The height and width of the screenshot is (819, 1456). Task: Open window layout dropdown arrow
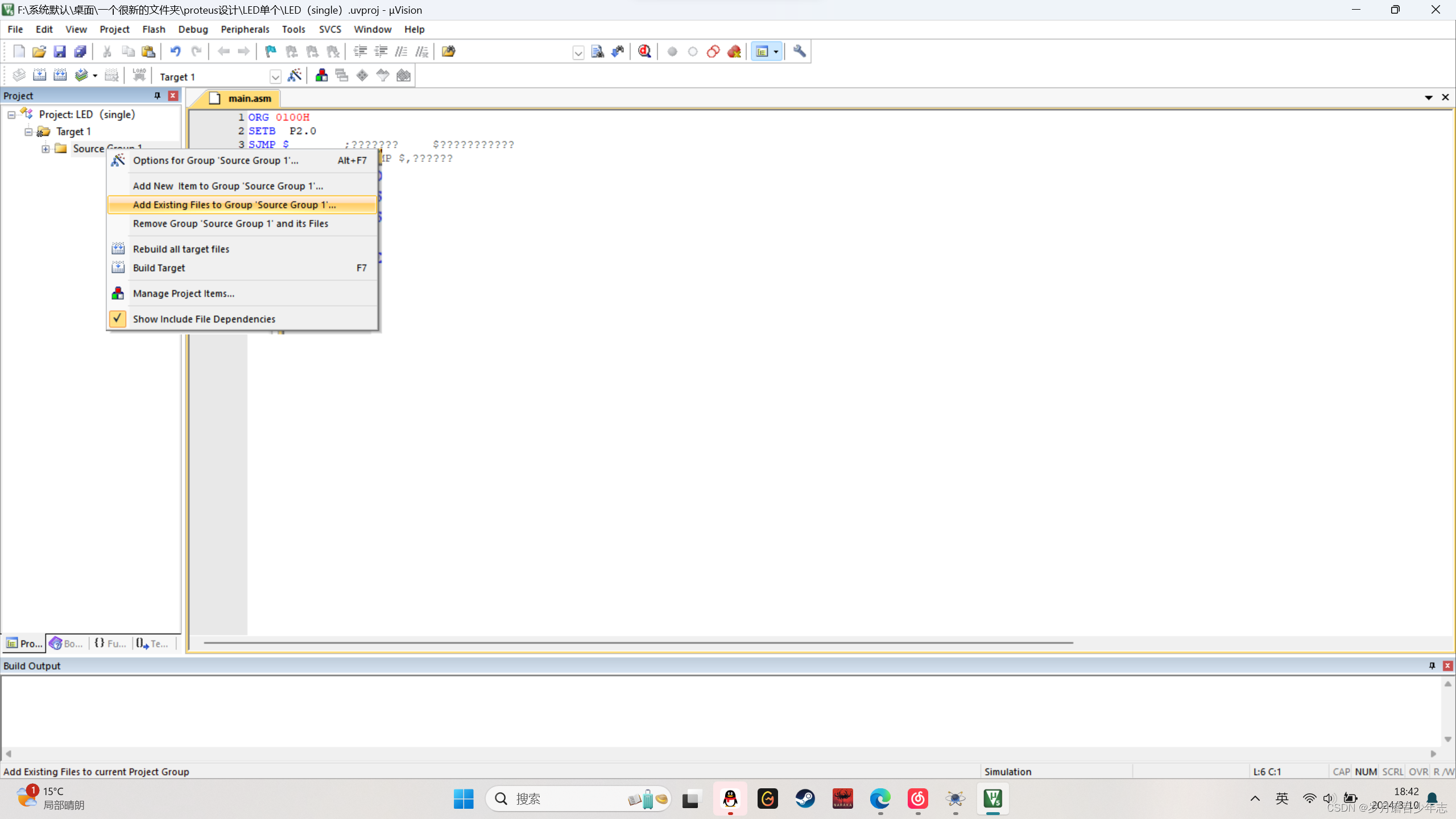(x=776, y=52)
